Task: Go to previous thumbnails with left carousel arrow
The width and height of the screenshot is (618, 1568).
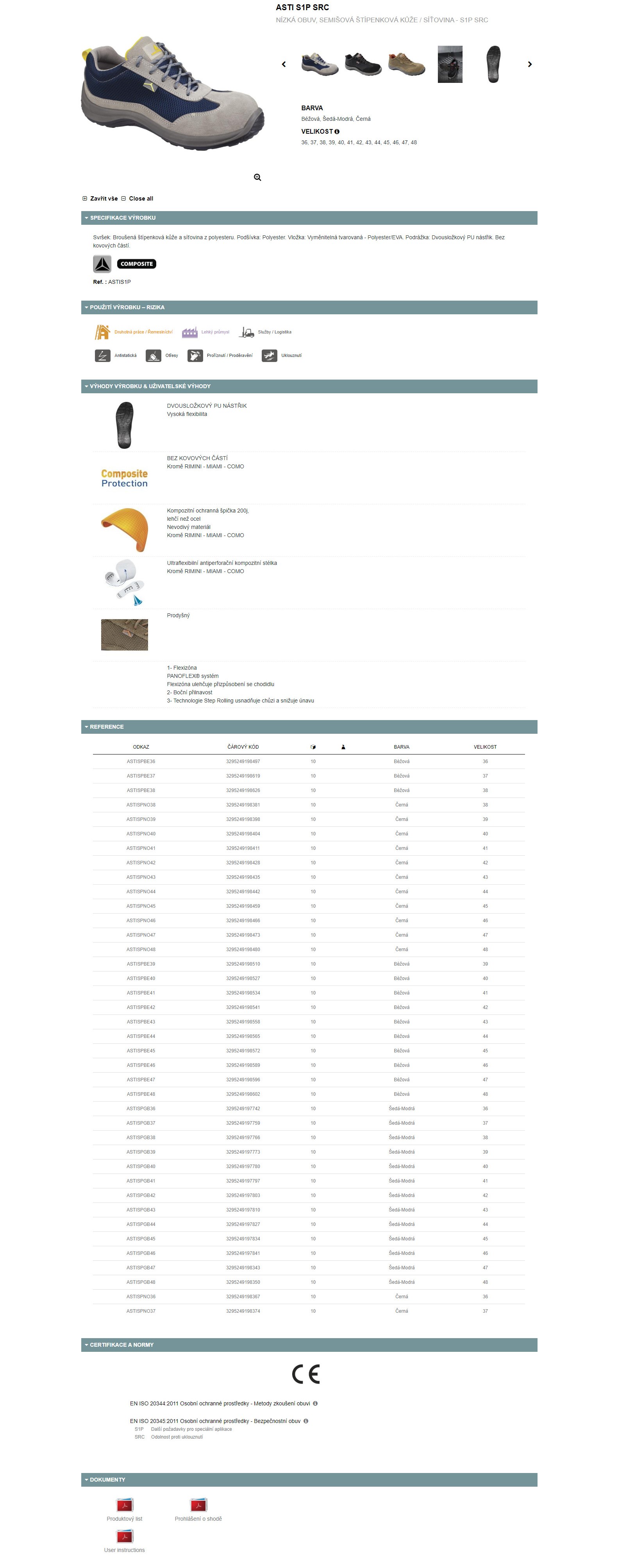Action: pyautogui.click(x=284, y=64)
